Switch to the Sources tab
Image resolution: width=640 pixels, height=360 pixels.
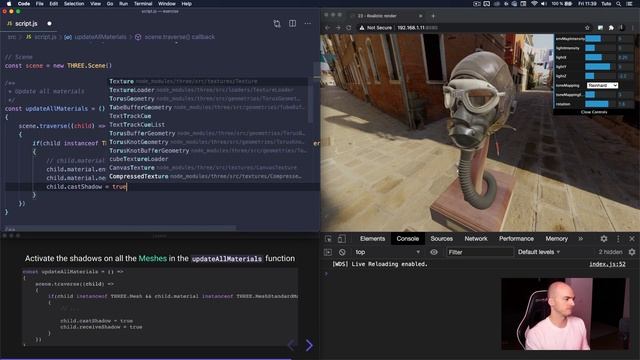point(442,239)
